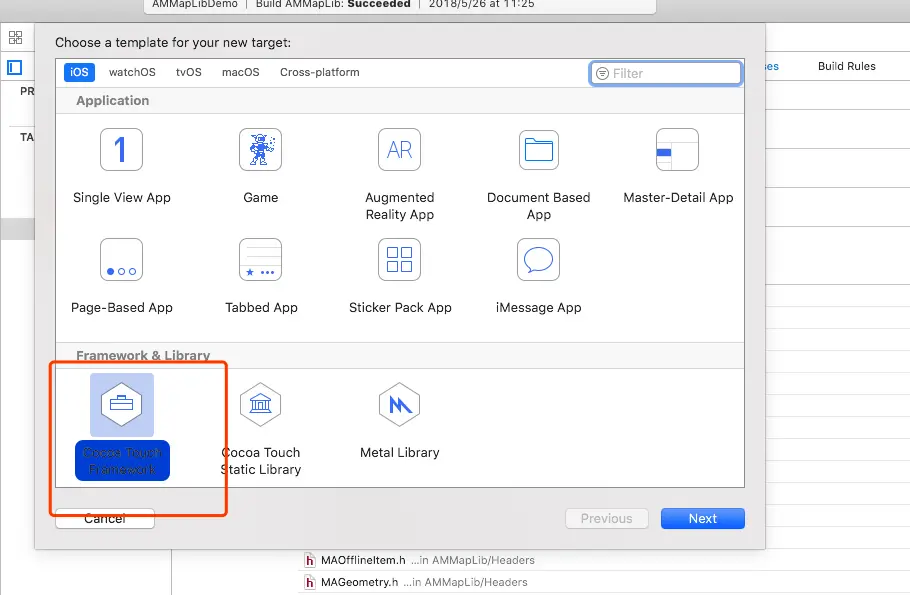Click the Document Based App label

coord(539,205)
